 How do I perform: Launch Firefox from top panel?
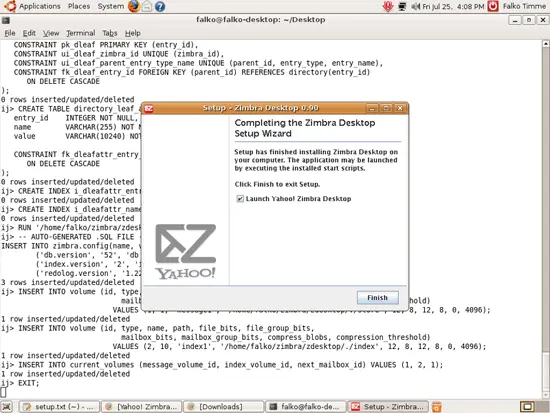(x=133, y=6)
